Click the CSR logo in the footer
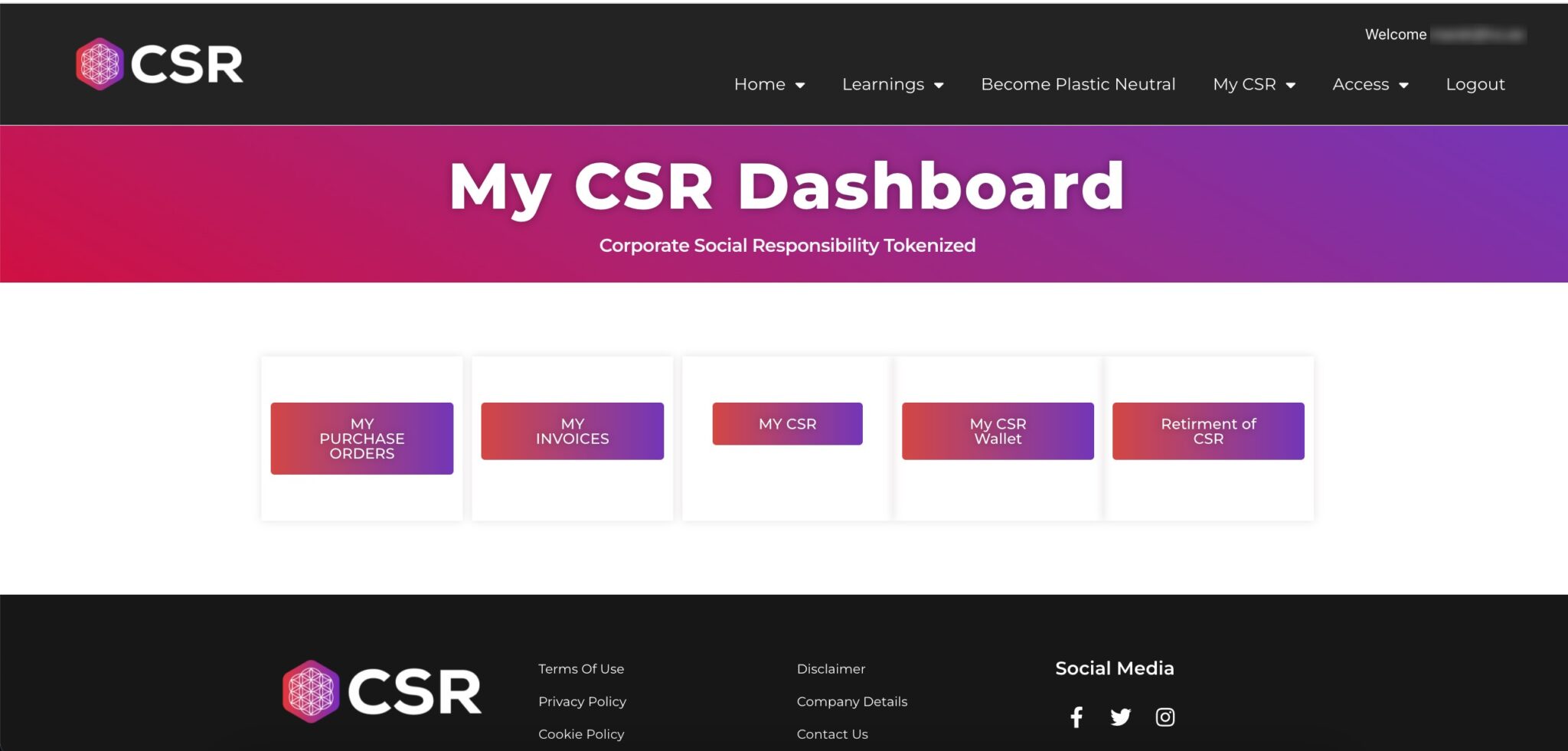Screen dimensions: 1568x751 coord(382,691)
